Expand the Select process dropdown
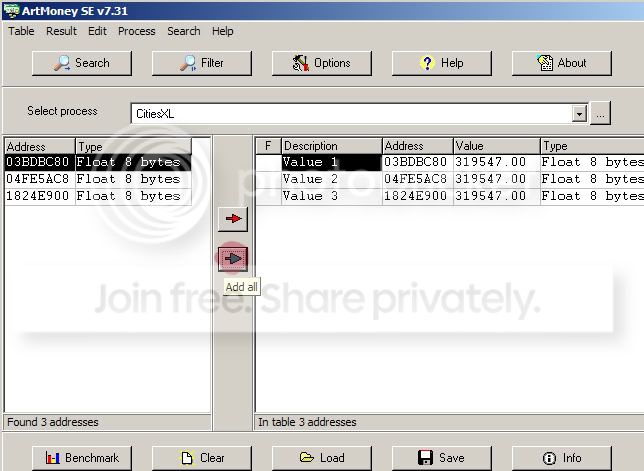Screen dimensions: 644x471 (x=579, y=114)
